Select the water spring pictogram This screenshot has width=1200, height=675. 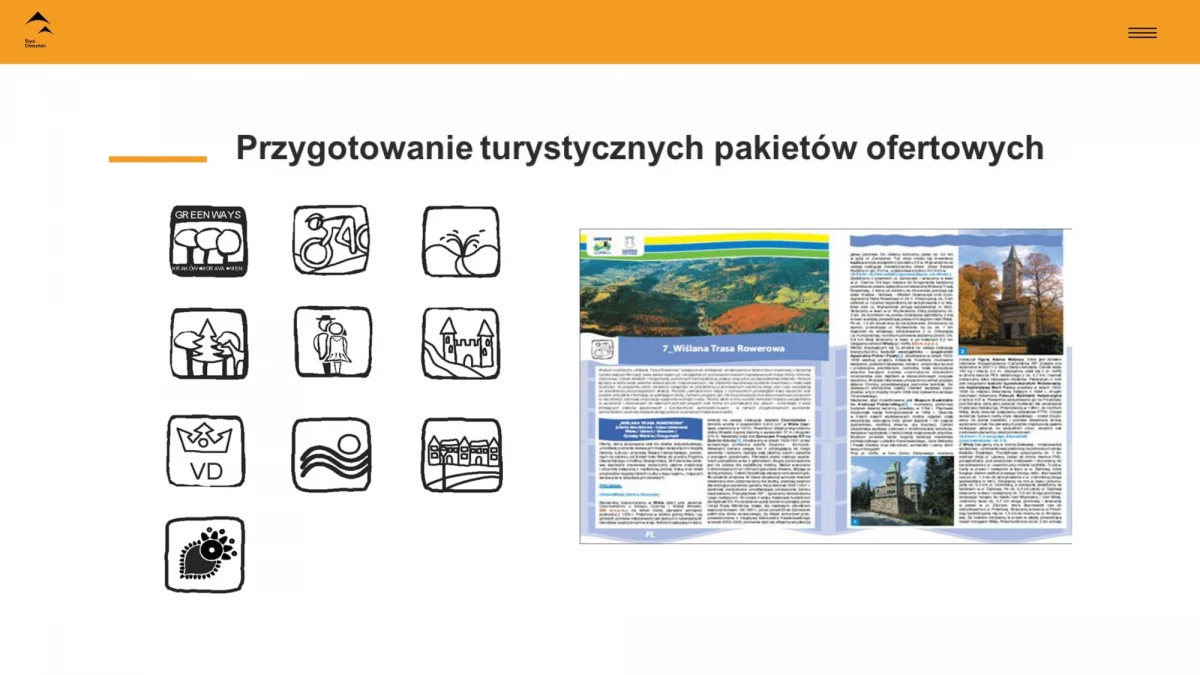click(459, 238)
